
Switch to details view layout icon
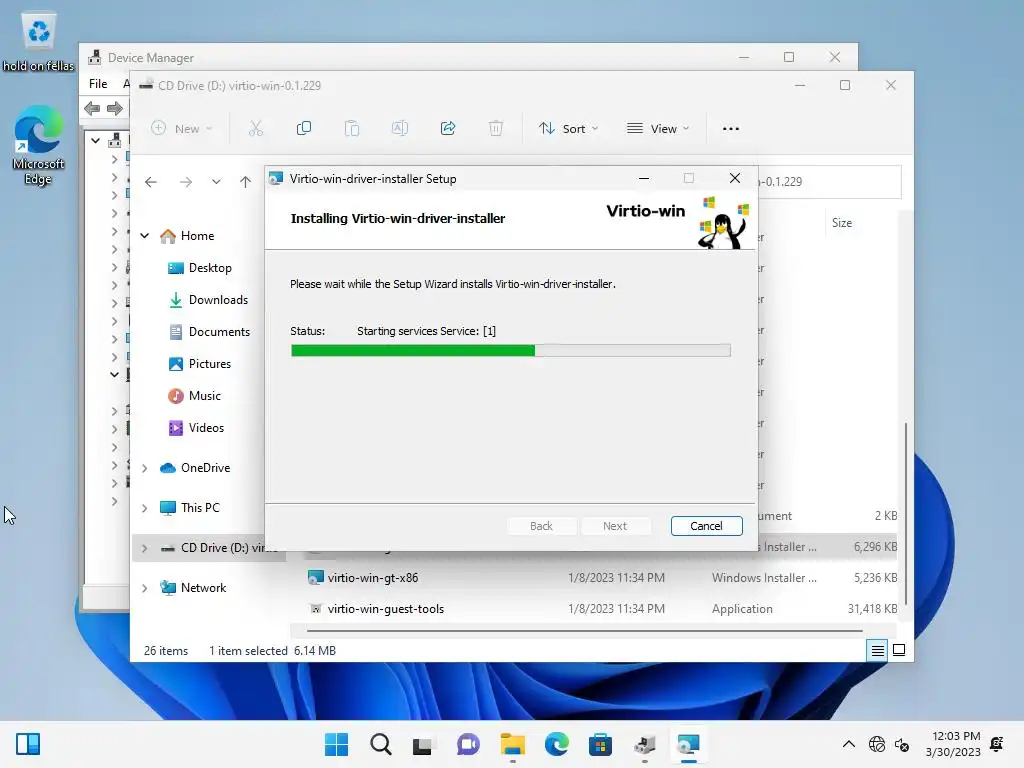coord(877,650)
